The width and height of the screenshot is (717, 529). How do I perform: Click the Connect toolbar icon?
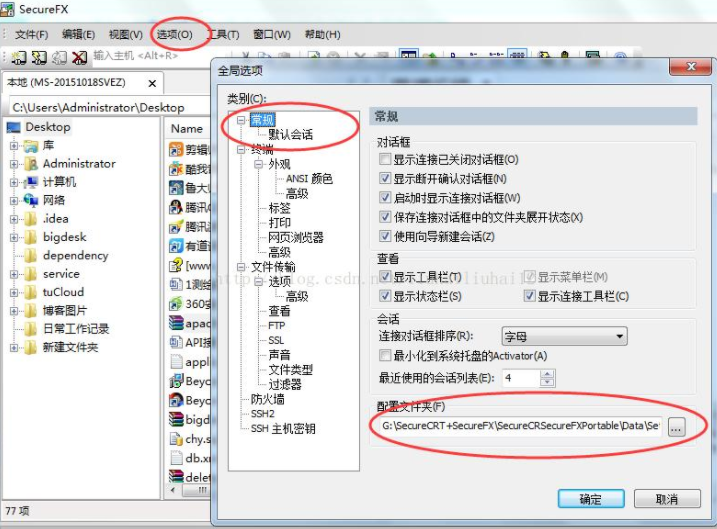(18, 58)
